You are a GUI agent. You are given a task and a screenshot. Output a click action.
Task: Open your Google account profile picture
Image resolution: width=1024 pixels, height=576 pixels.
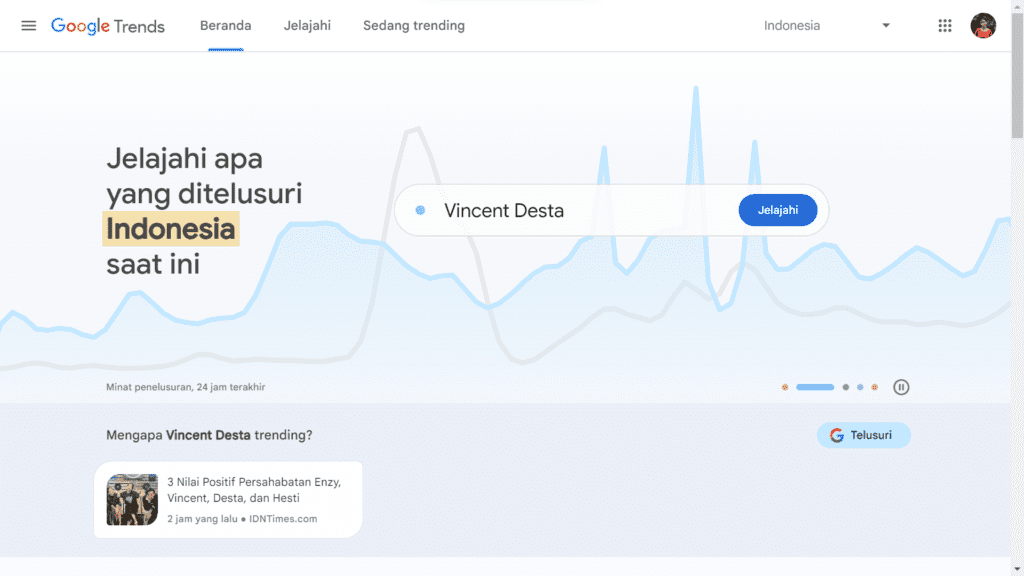tap(983, 25)
